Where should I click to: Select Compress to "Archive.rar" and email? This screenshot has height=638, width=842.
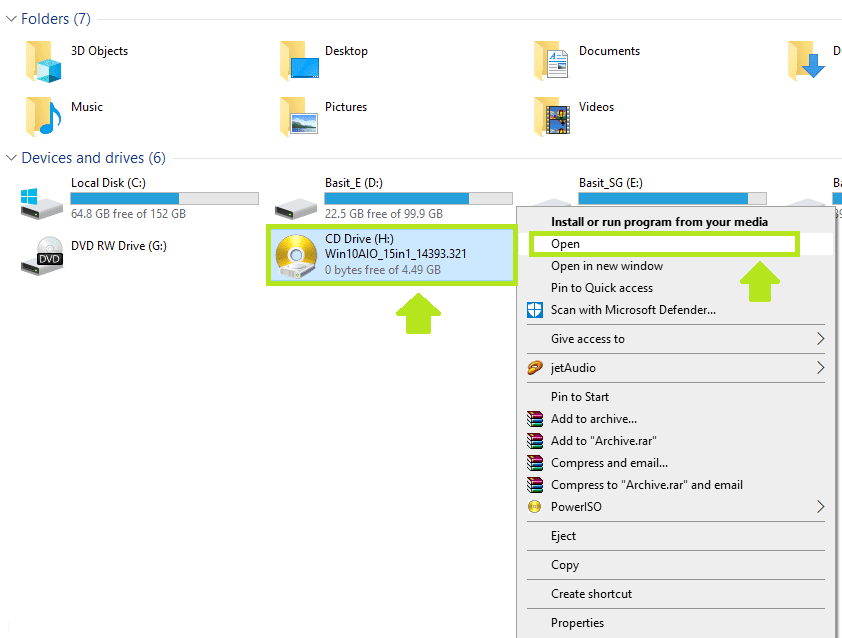[x=676, y=485]
